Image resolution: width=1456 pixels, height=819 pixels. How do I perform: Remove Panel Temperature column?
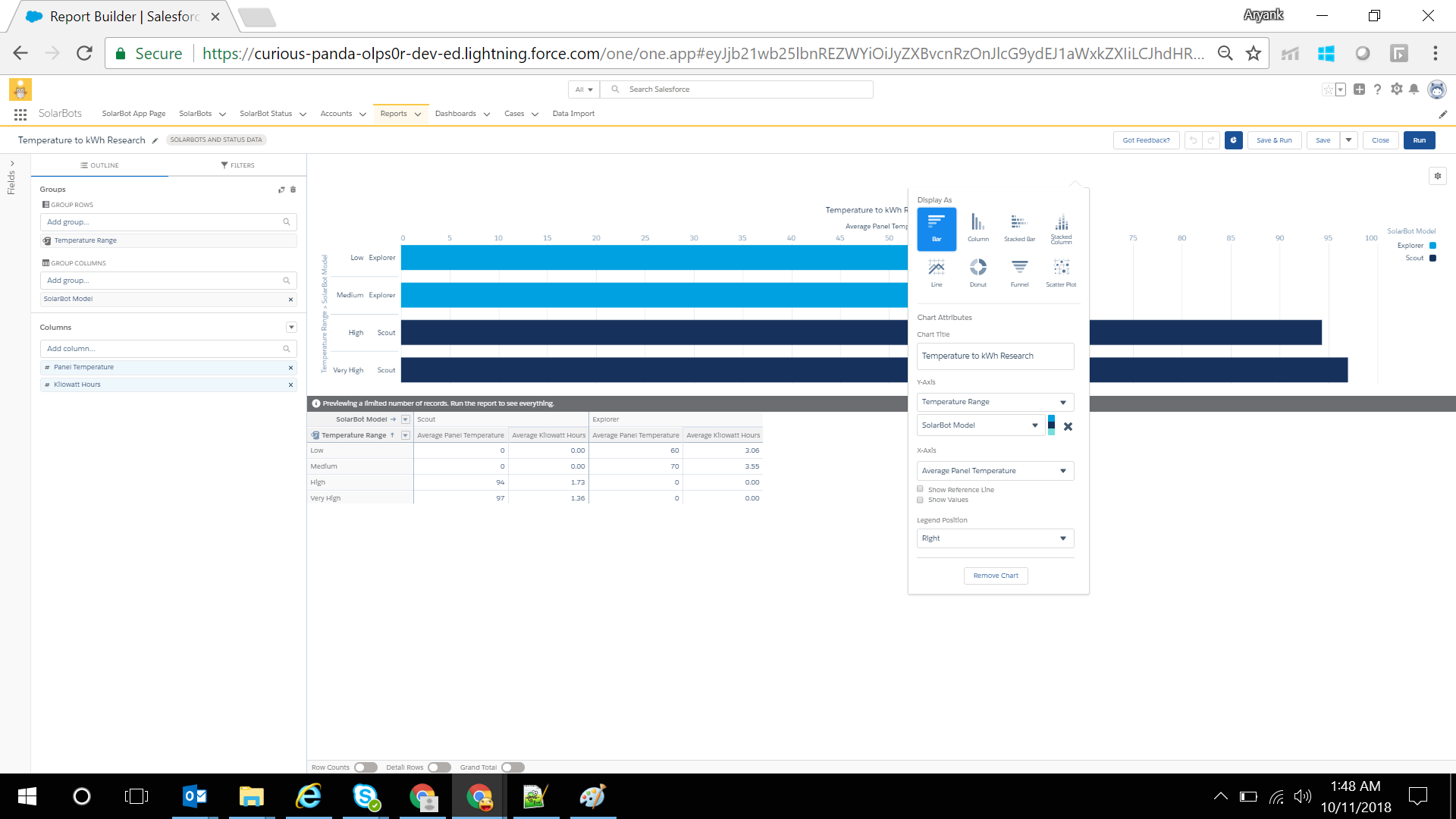pos(290,368)
